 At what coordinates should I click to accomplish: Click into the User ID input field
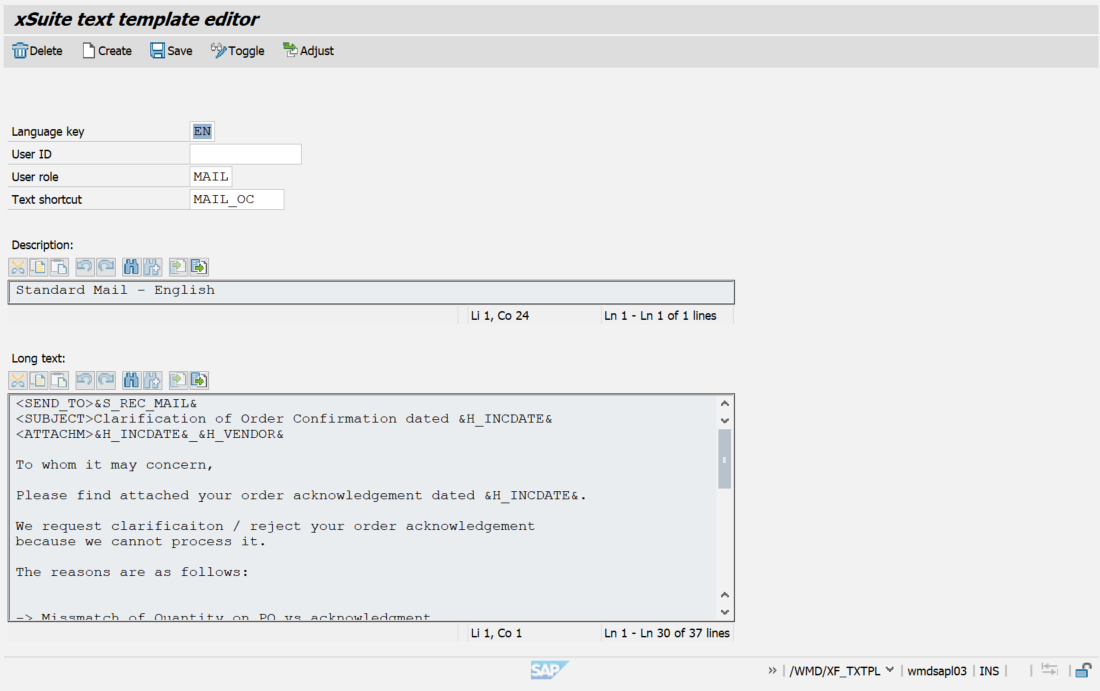tap(245, 154)
